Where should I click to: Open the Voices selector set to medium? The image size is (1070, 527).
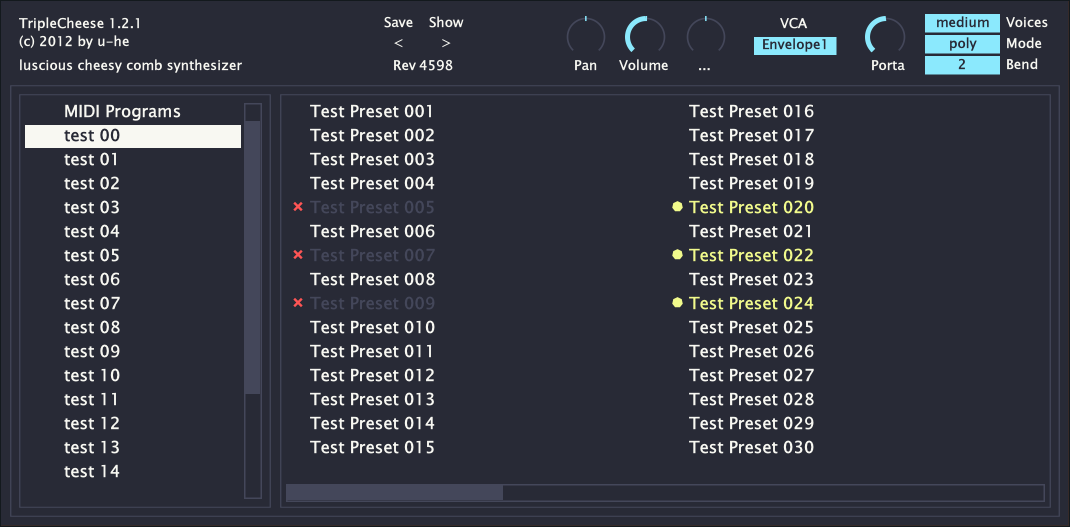click(x=962, y=23)
